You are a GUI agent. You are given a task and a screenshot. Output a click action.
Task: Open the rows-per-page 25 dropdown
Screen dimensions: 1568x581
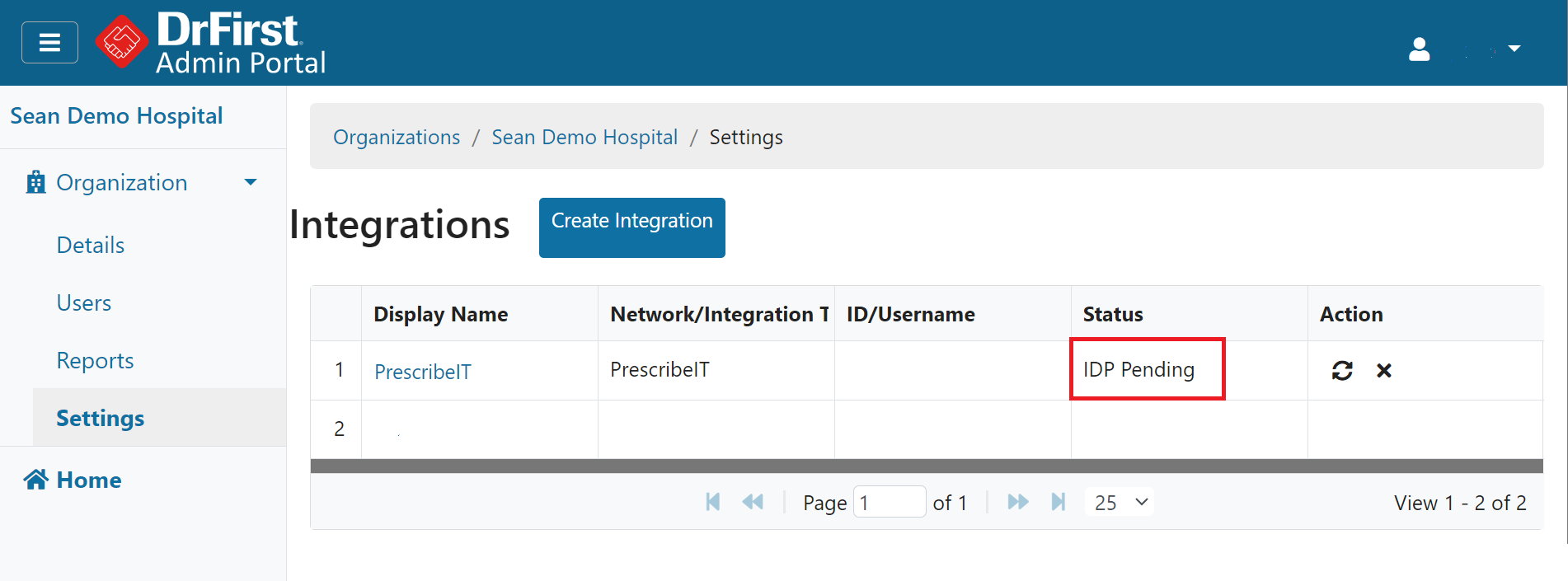[x=1120, y=502]
